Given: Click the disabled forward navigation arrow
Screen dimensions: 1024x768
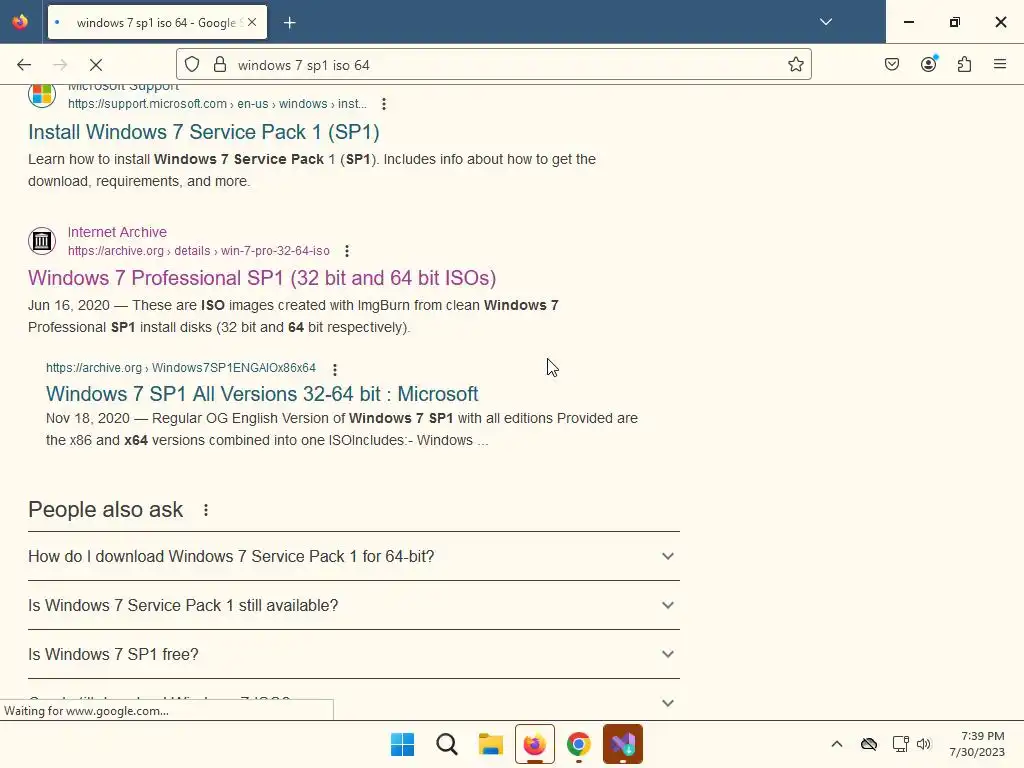Looking at the screenshot, I should [60, 65].
